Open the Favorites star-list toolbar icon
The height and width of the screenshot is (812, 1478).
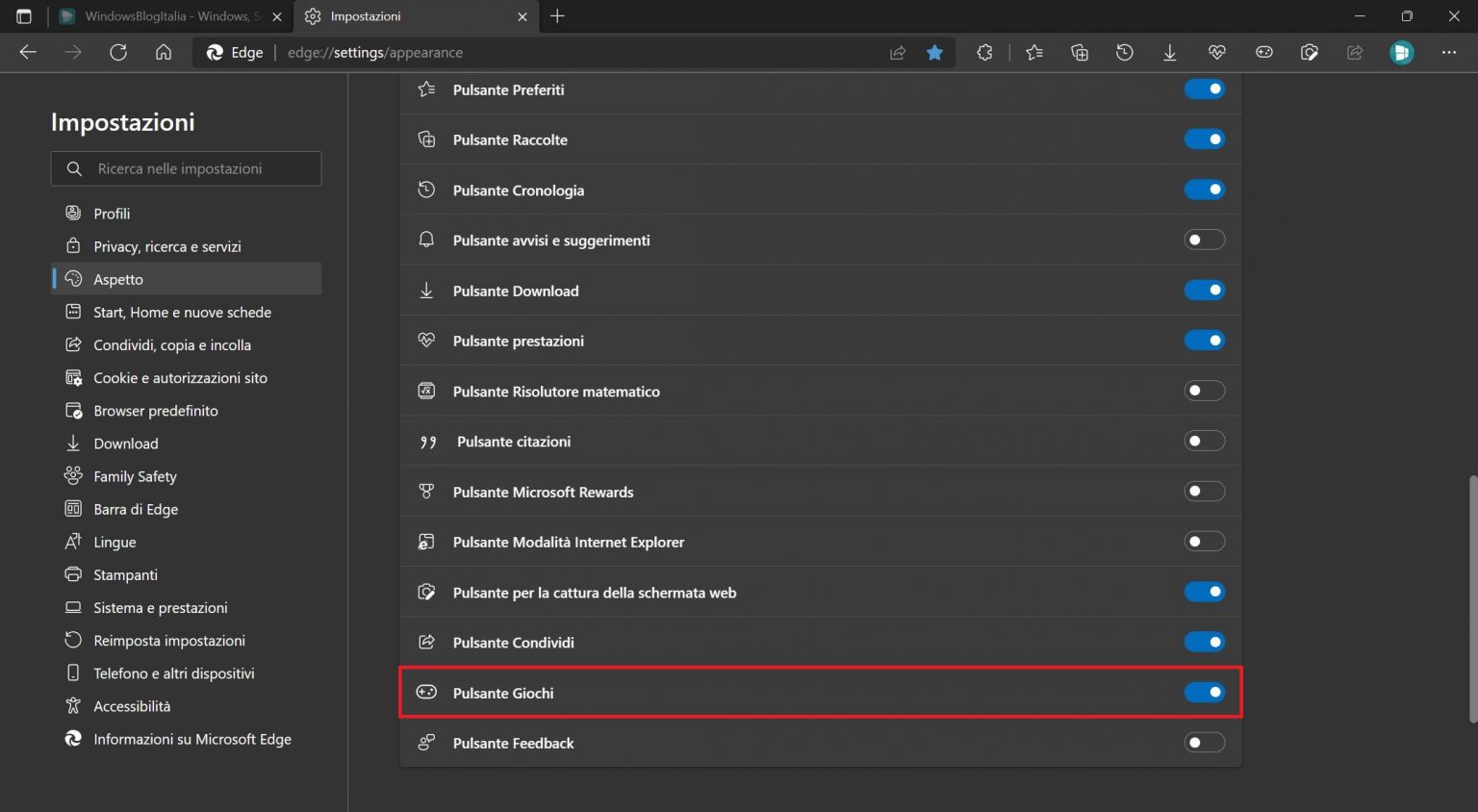[1034, 52]
